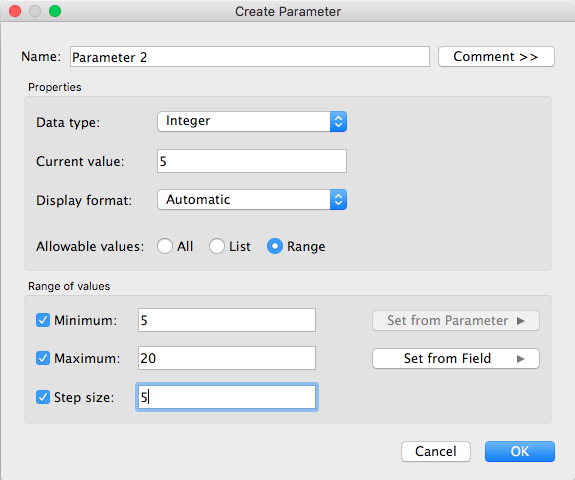Select the All allowable values option

click(x=165, y=246)
